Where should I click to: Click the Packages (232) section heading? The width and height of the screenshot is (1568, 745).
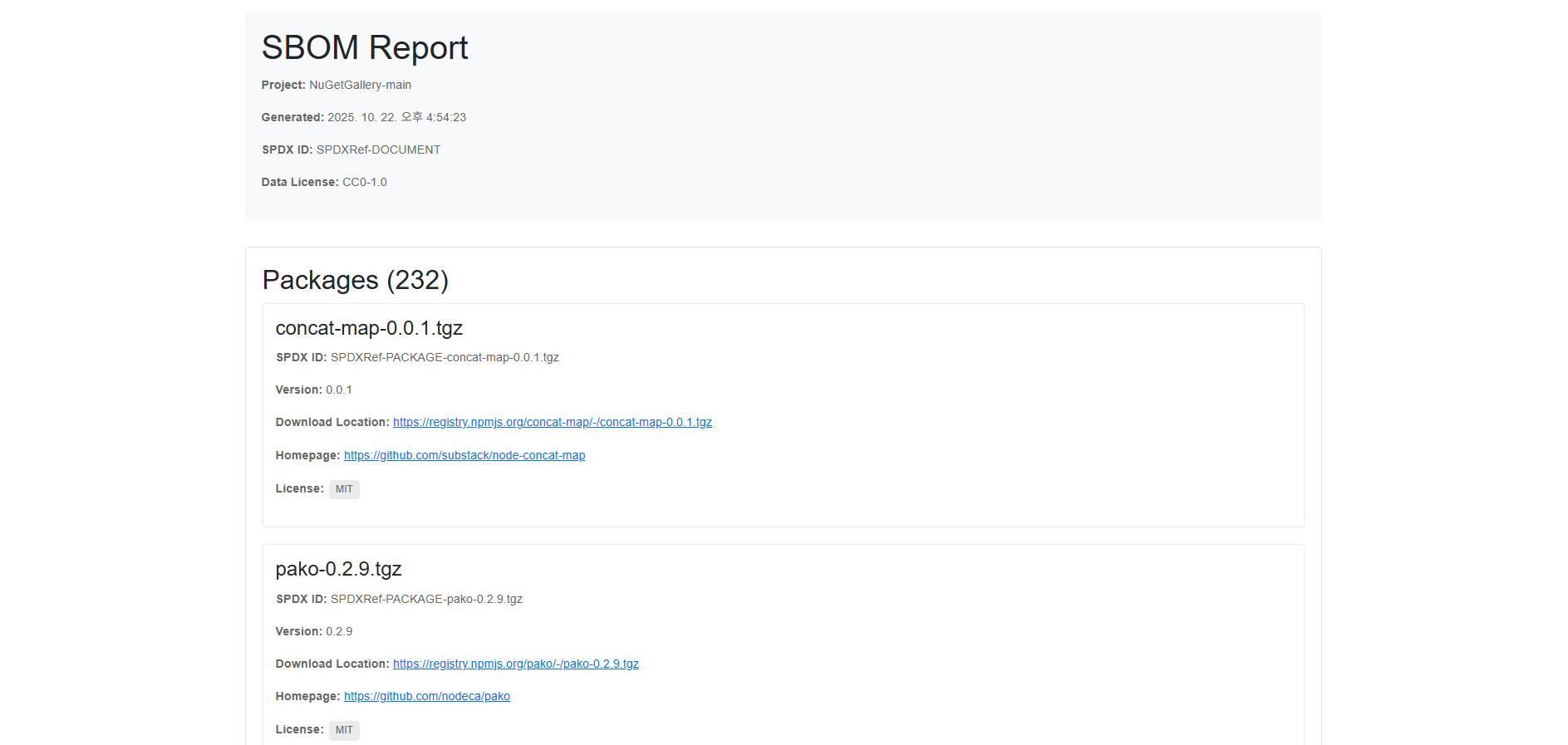[355, 280]
